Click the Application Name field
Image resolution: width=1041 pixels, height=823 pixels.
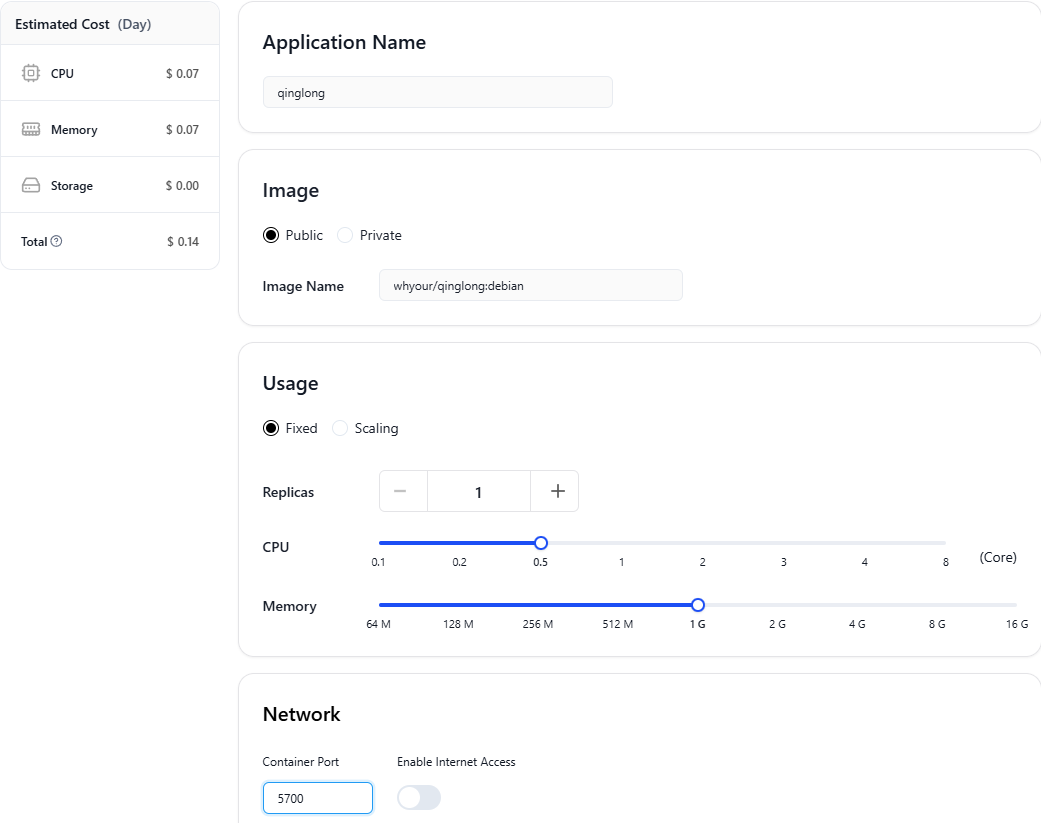click(437, 92)
